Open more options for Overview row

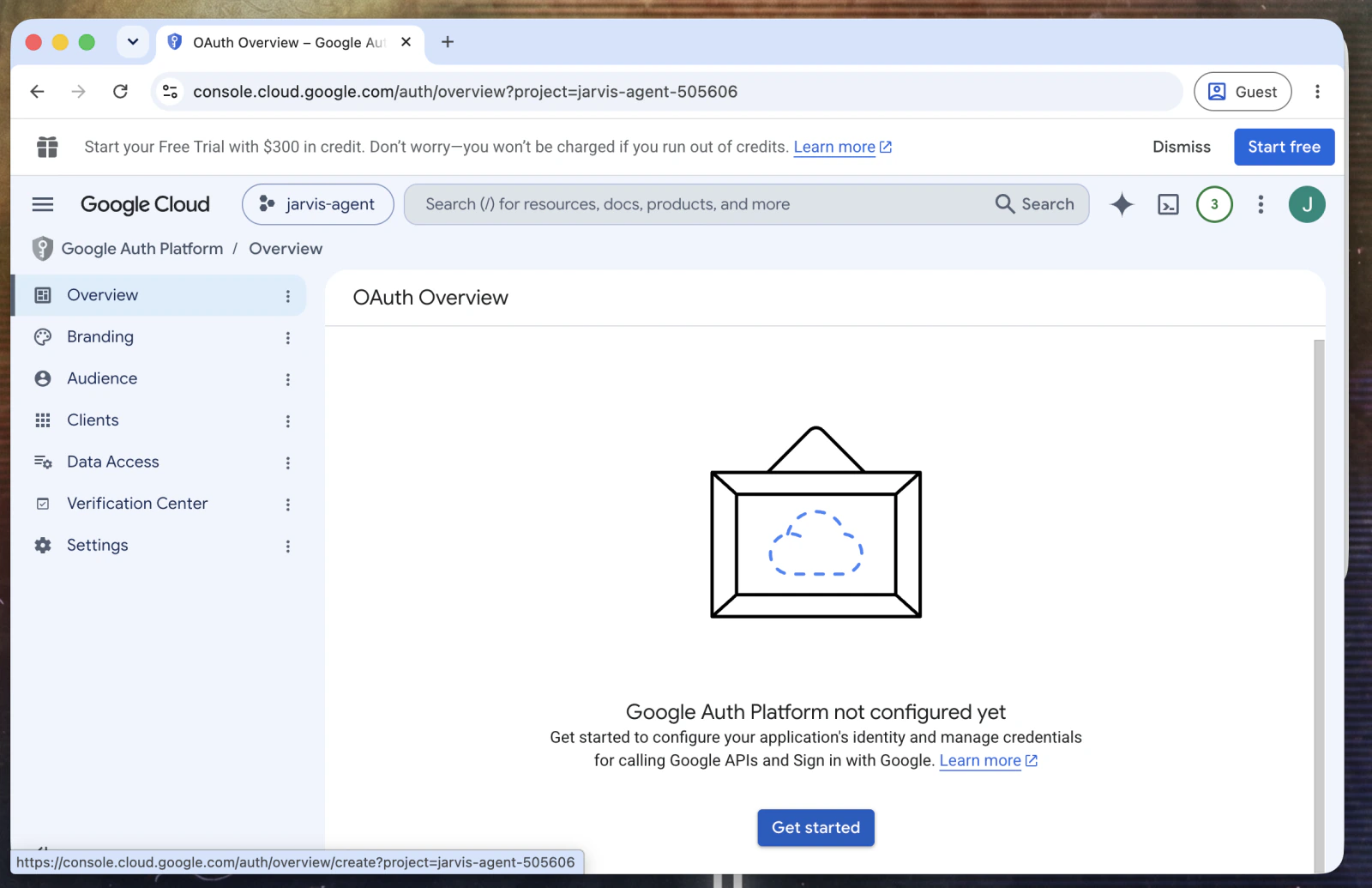coord(288,296)
